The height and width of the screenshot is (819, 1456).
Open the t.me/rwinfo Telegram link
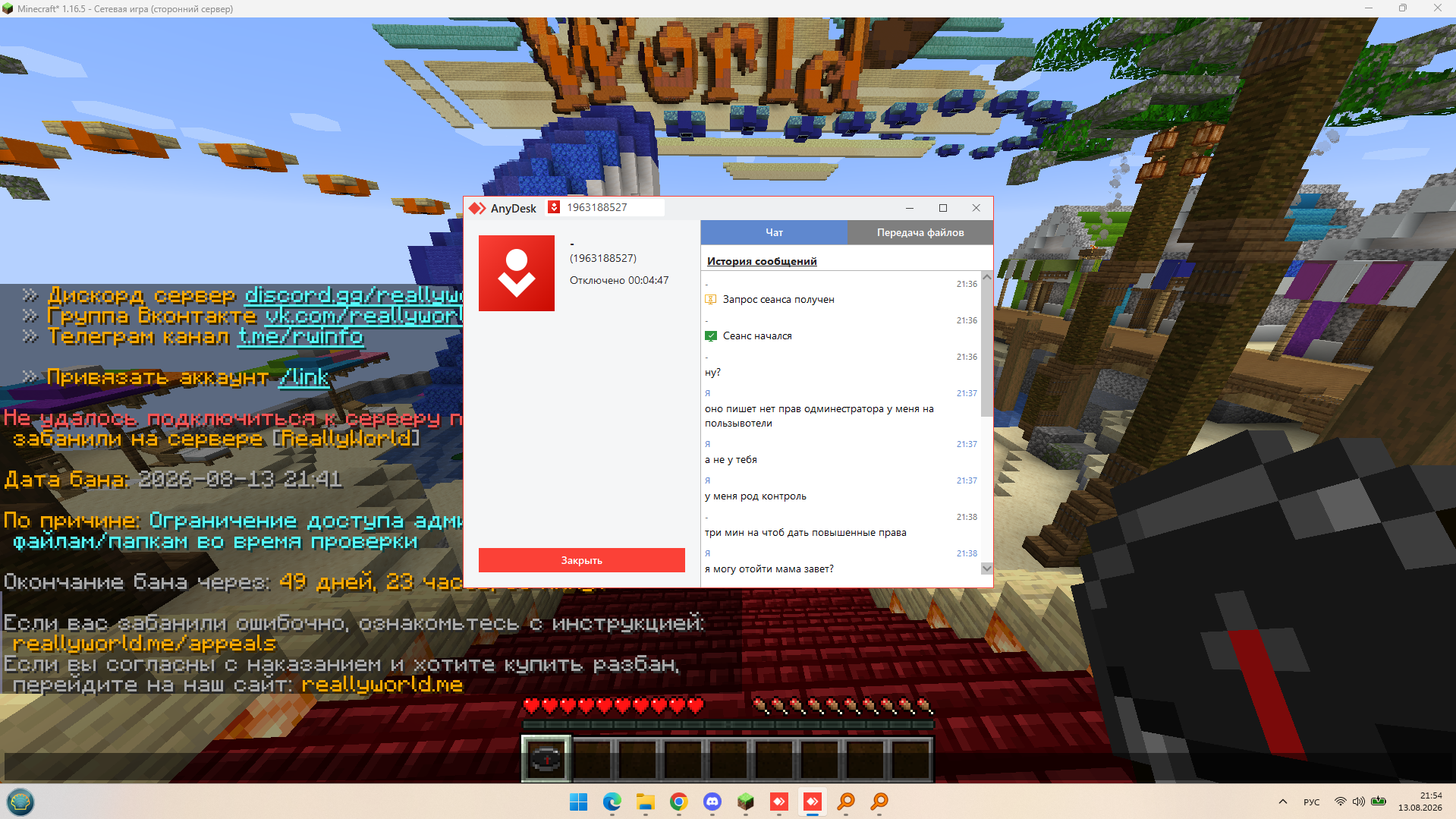click(301, 335)
